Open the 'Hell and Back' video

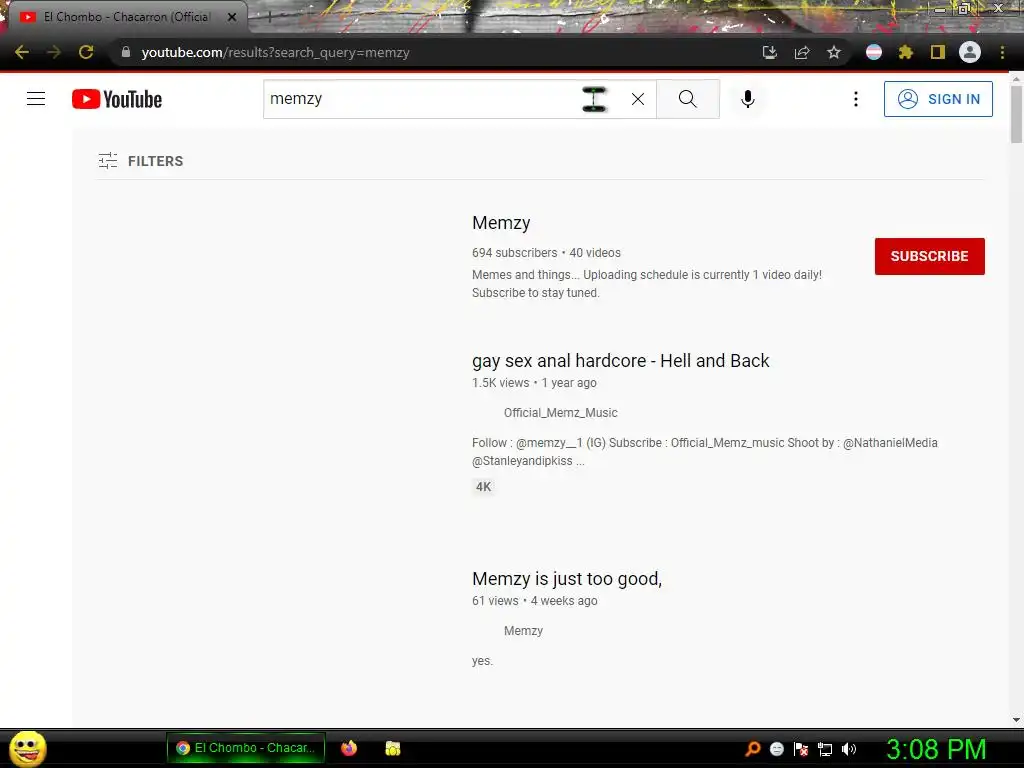point(620,360)
